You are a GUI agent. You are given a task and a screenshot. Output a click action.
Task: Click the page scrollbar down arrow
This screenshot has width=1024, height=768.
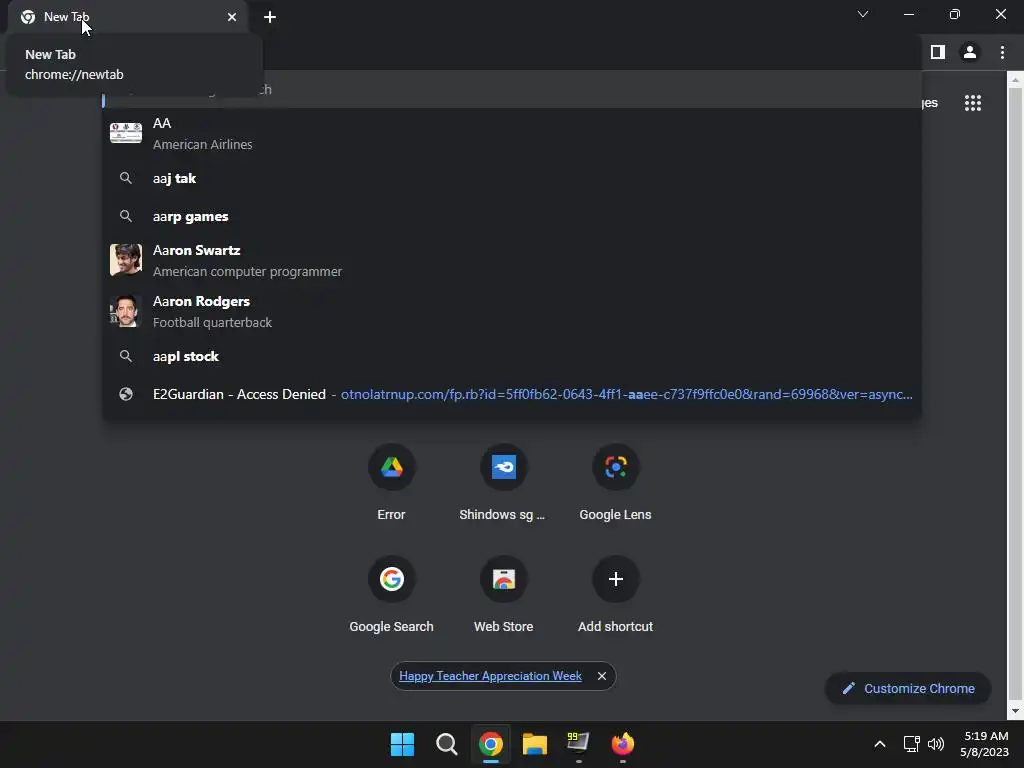click(x=1015, y=711)
